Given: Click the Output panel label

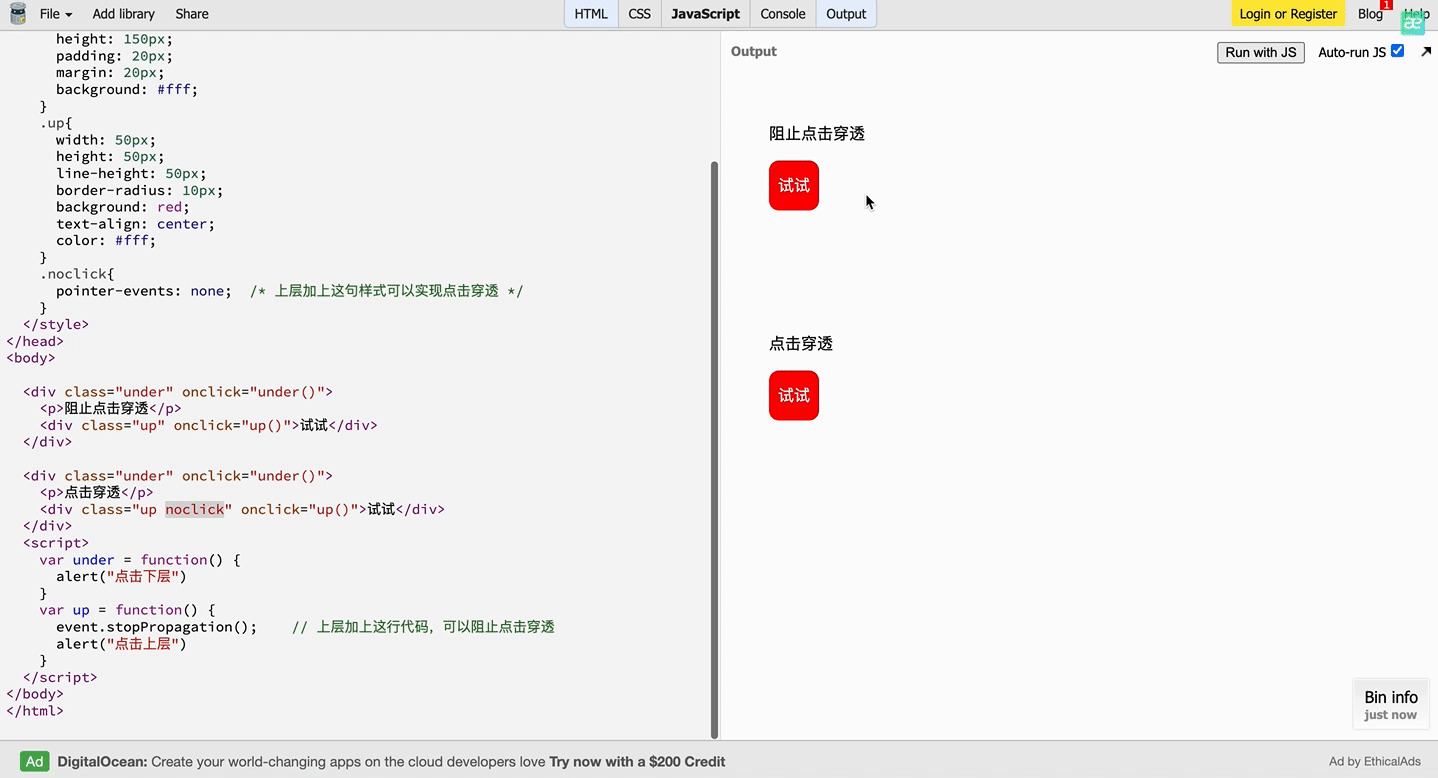Looking at the screenshot, I should [754, 51].
